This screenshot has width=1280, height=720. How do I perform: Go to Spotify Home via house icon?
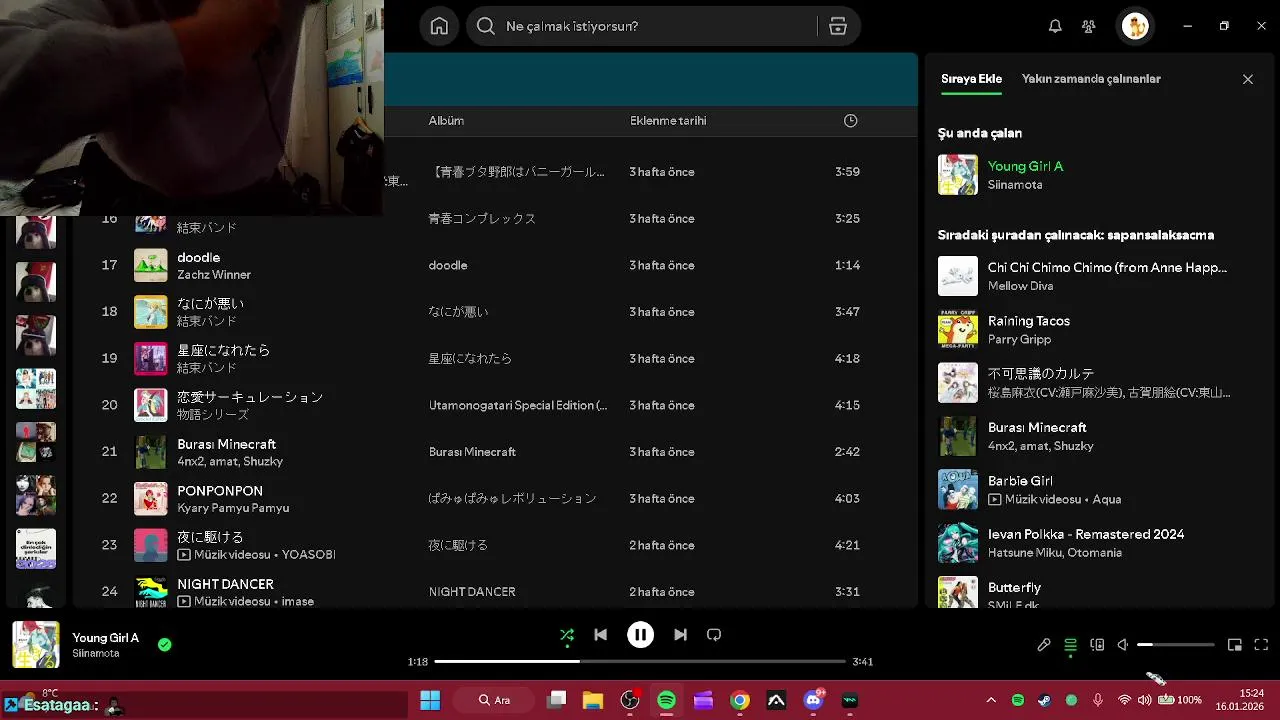click(439, 26)
